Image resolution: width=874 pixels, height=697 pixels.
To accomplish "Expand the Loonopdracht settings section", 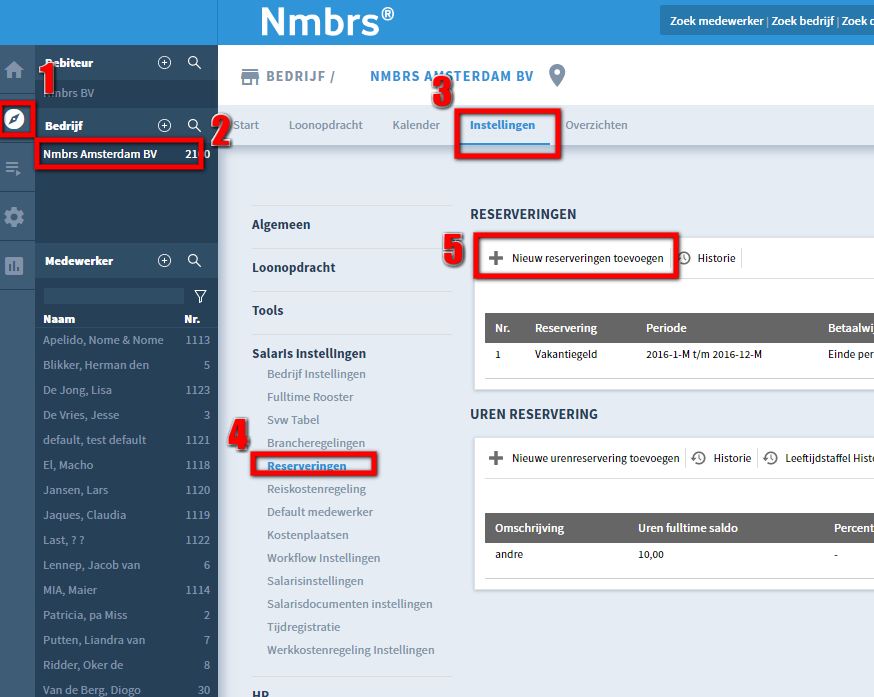I will tap(294, 268).
